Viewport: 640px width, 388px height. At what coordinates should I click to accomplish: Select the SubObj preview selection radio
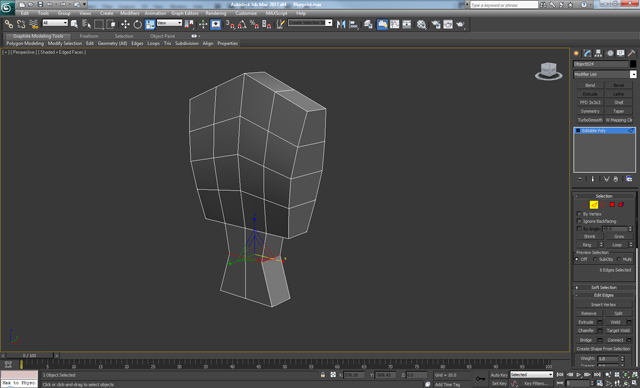[x=595, y=259]
